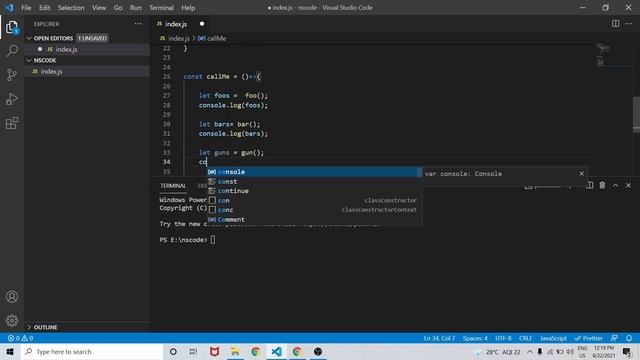Viewport: 640px width, 360px height.
Task: Open the Run and Debug view
Action: [x=12, y=99]
